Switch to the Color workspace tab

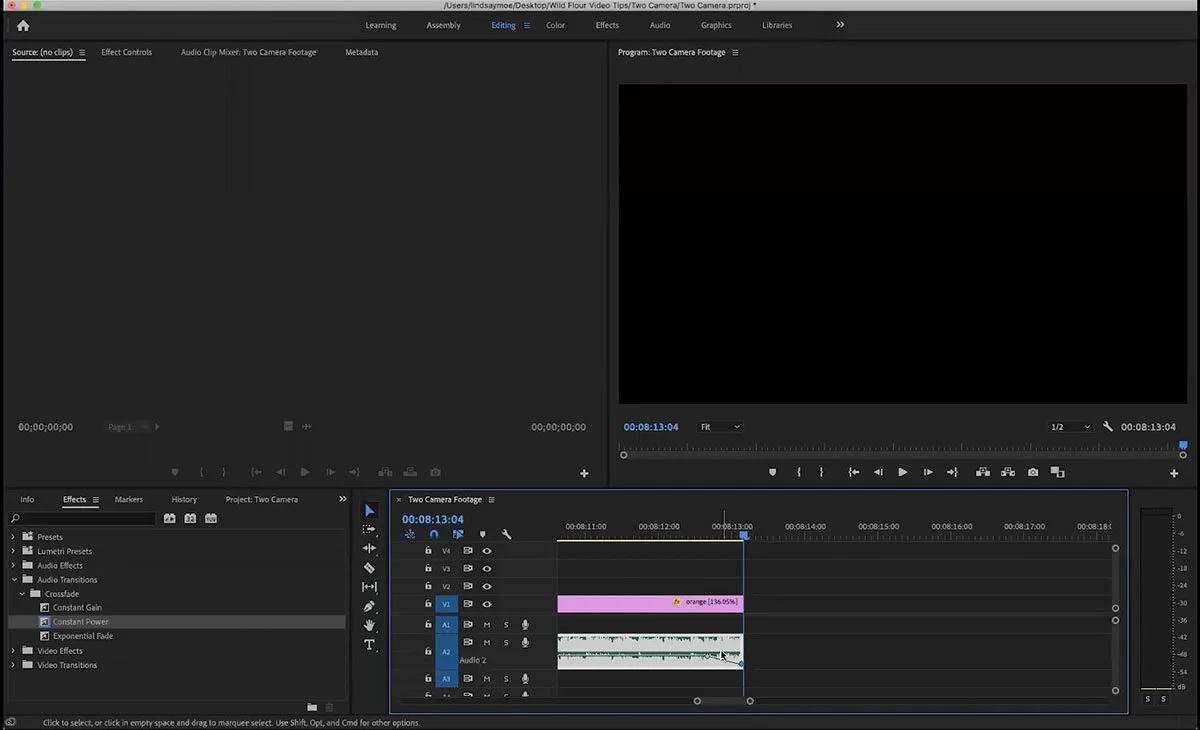tap(555, 25)
